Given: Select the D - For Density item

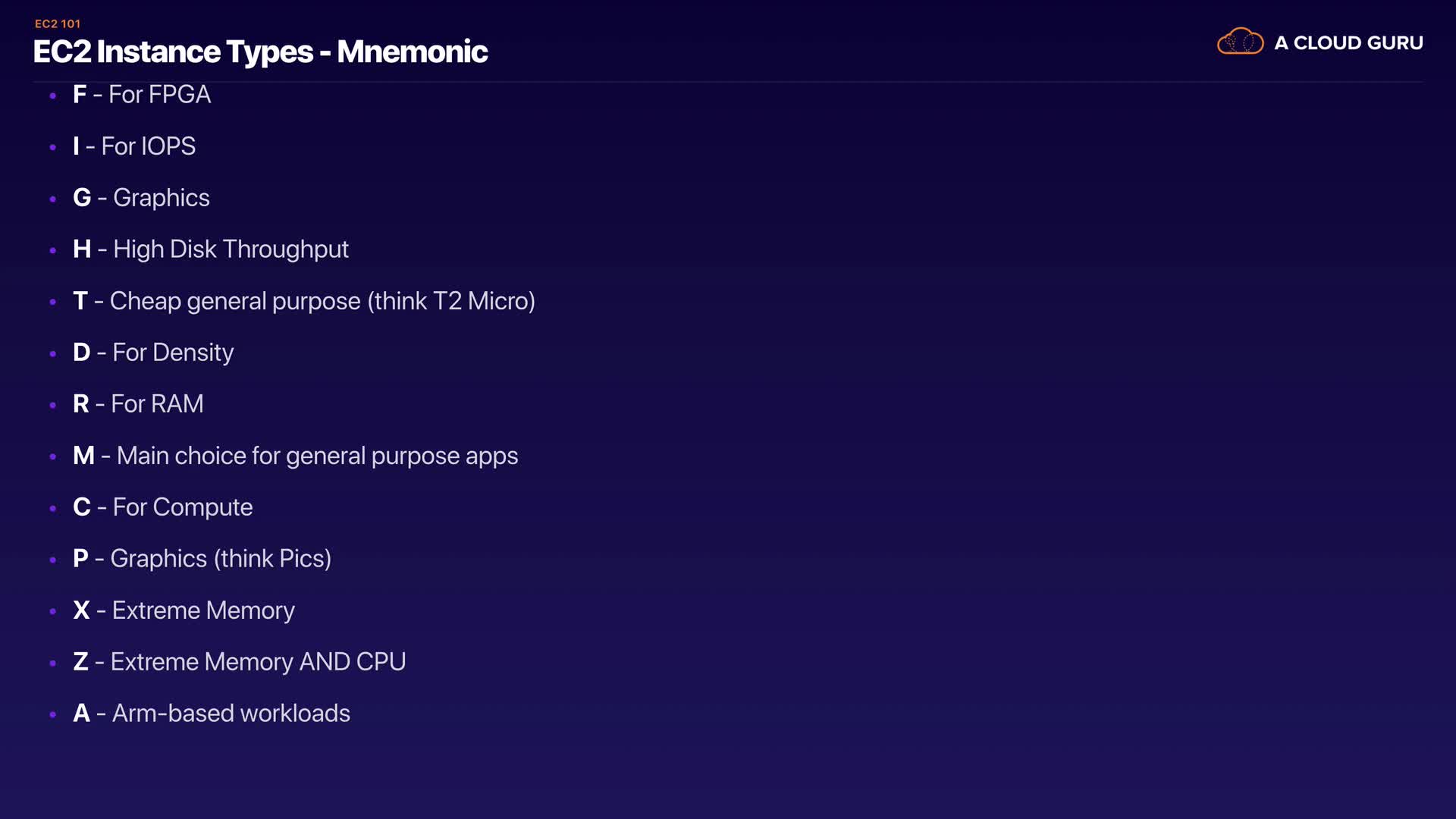Looking at the screenshot, I should 153,353.
